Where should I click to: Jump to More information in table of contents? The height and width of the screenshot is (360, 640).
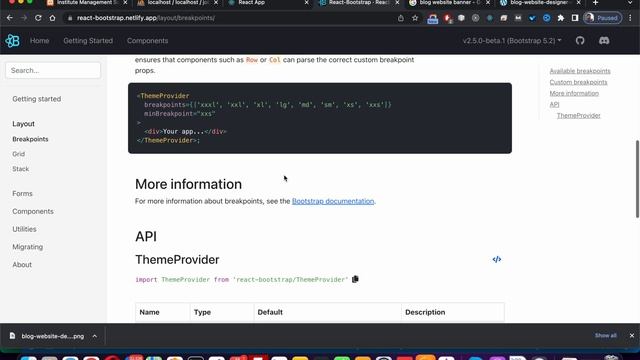click(574, 93)
